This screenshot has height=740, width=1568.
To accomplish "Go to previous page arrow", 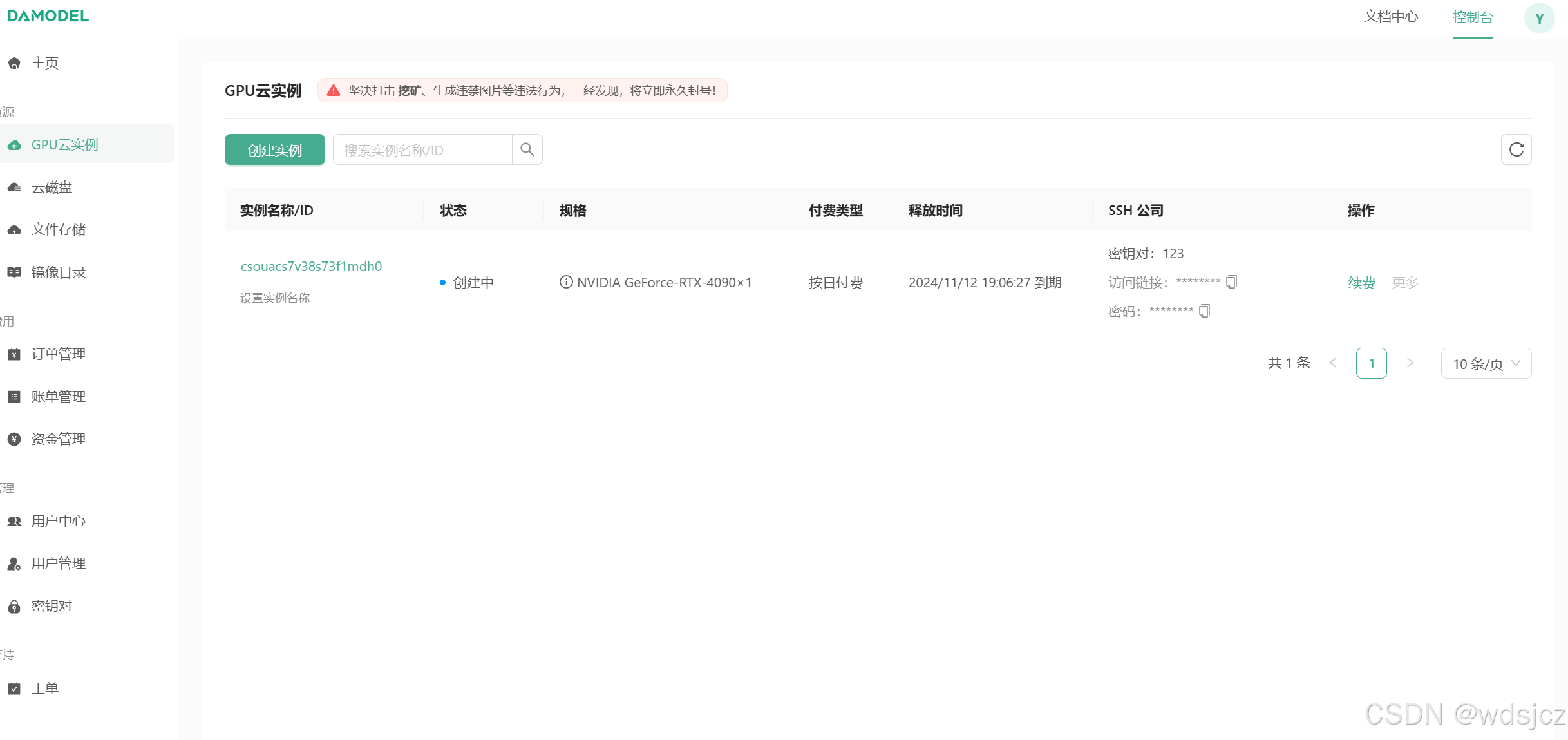I will pyautogui.click(x=1333, y=363).
